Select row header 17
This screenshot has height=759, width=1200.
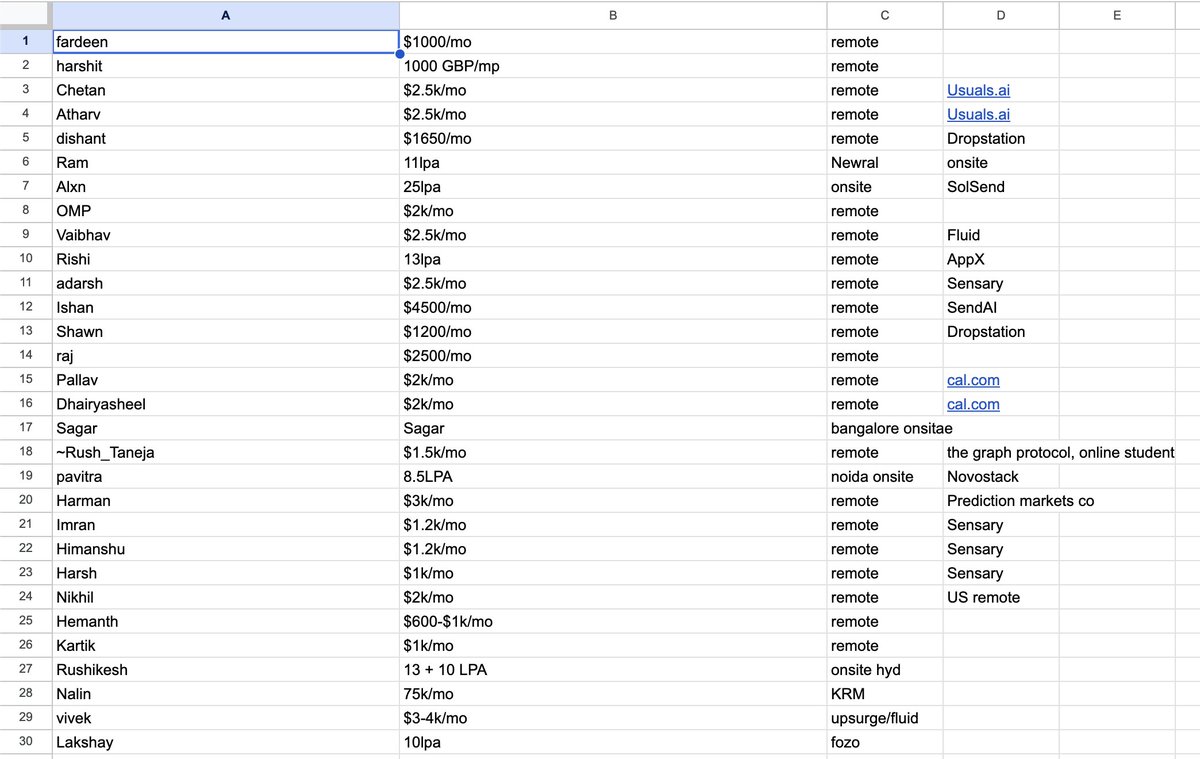[26, 428]
